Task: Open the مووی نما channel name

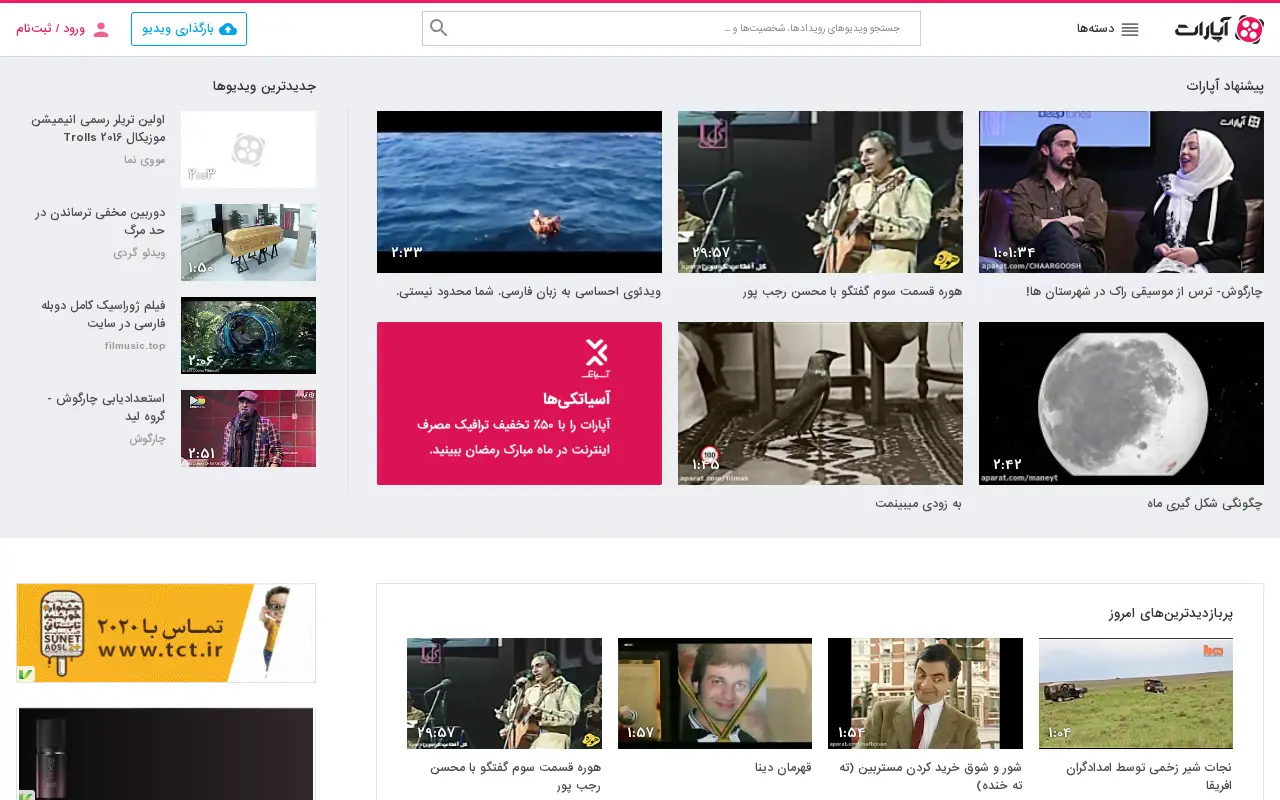Action: [145, 160]
